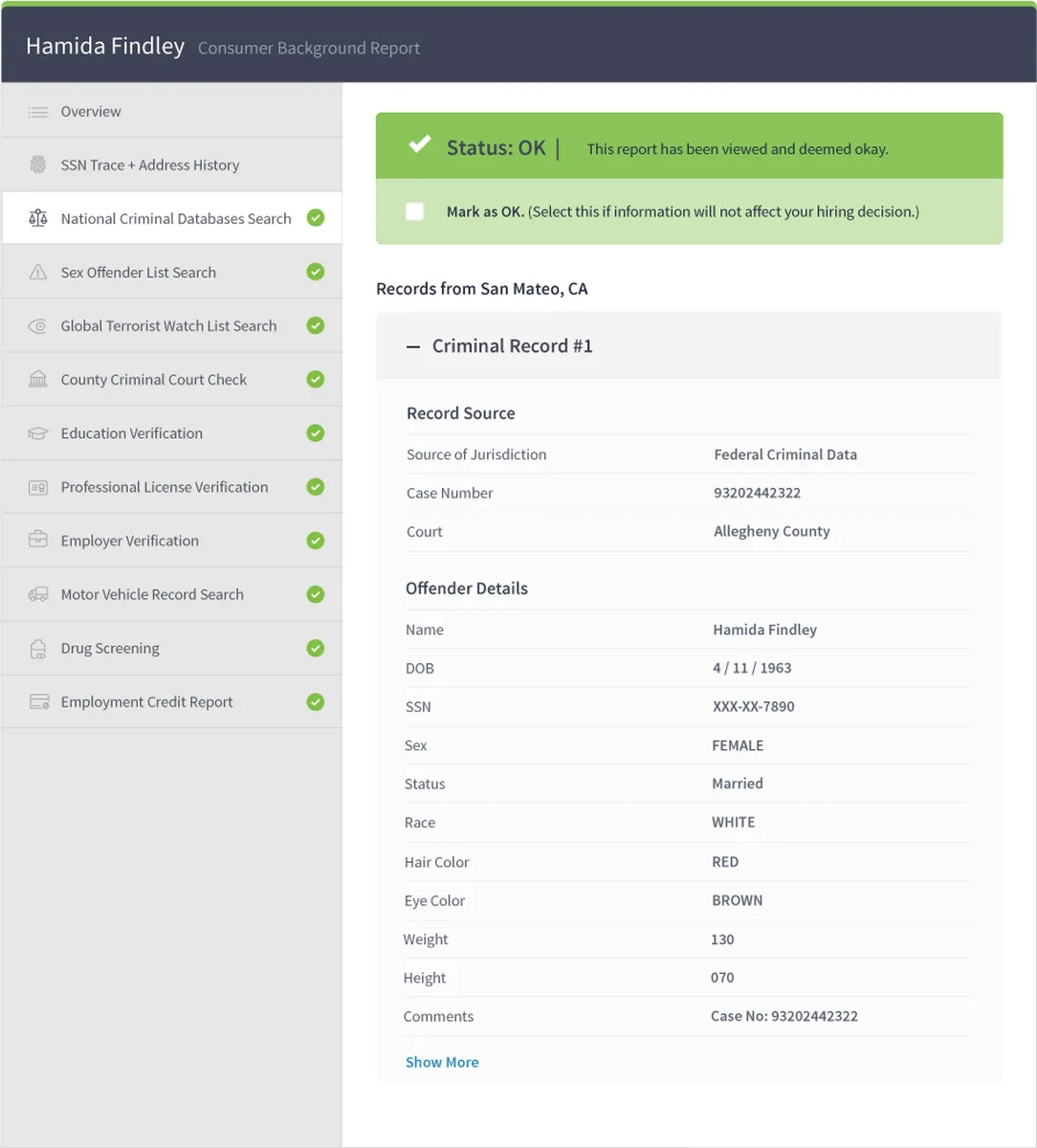Viewport: 1037px width, 1148px height.
Task: Click Height value 070
Action: pyautogui.click(x=722, y=978)
